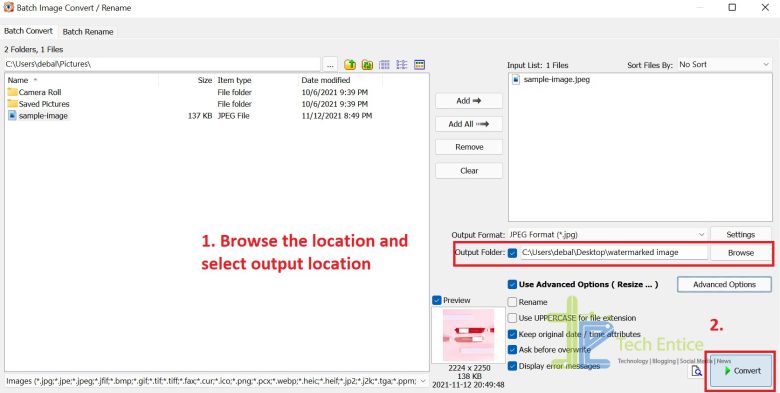
Task: Open the Output Format dropdown
Action: click(607, 234)
